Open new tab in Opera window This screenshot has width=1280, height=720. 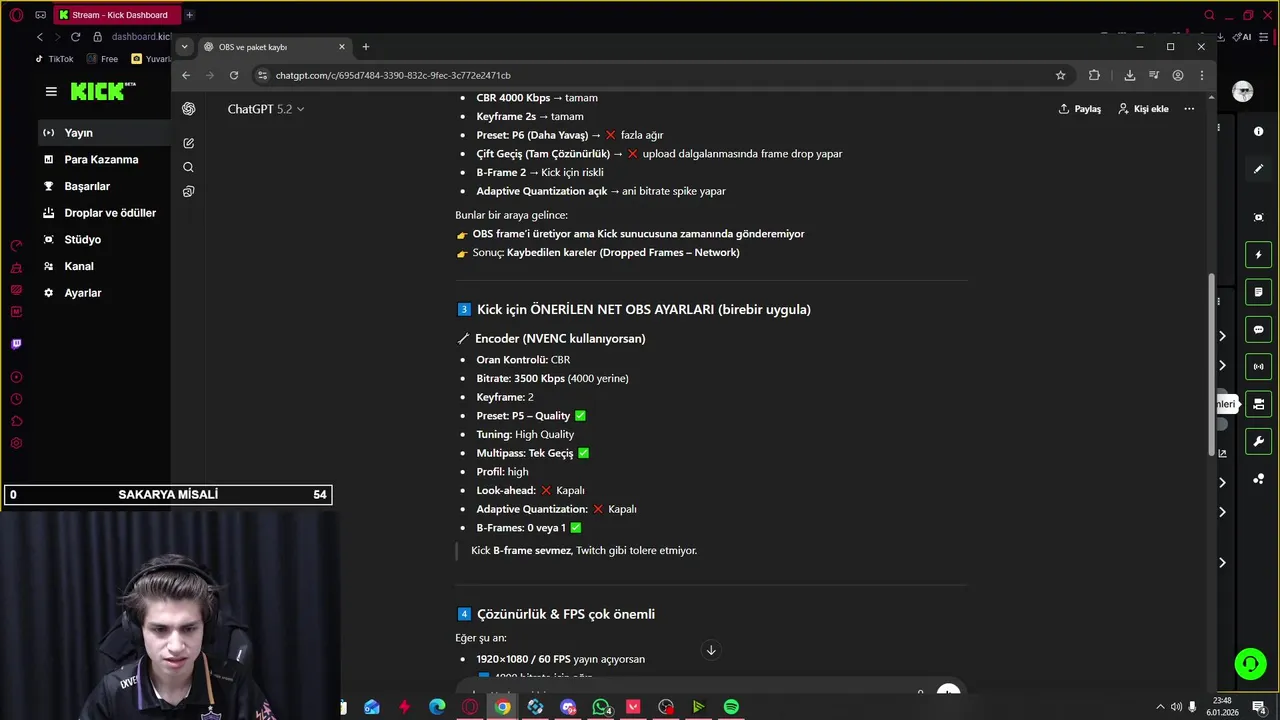(x=189, y=15)
